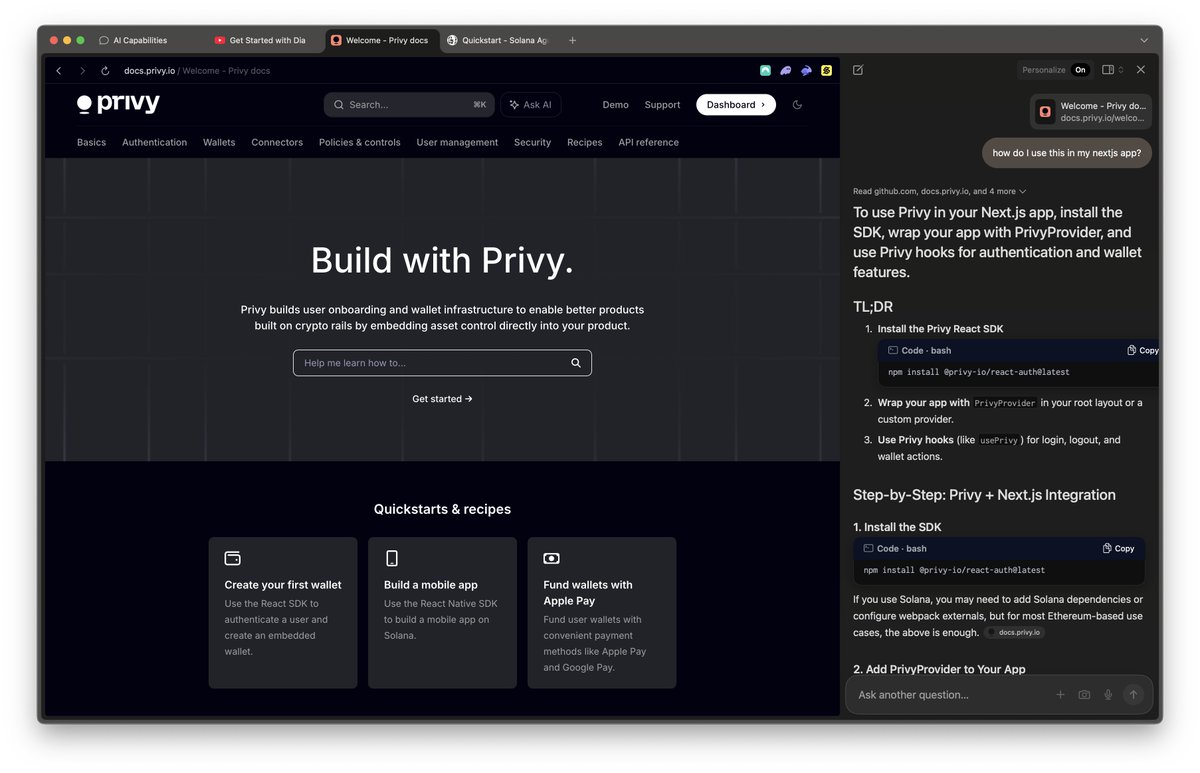Open a new tab with the plus button
Viewport: 1200px width, 773px height.
572,40
